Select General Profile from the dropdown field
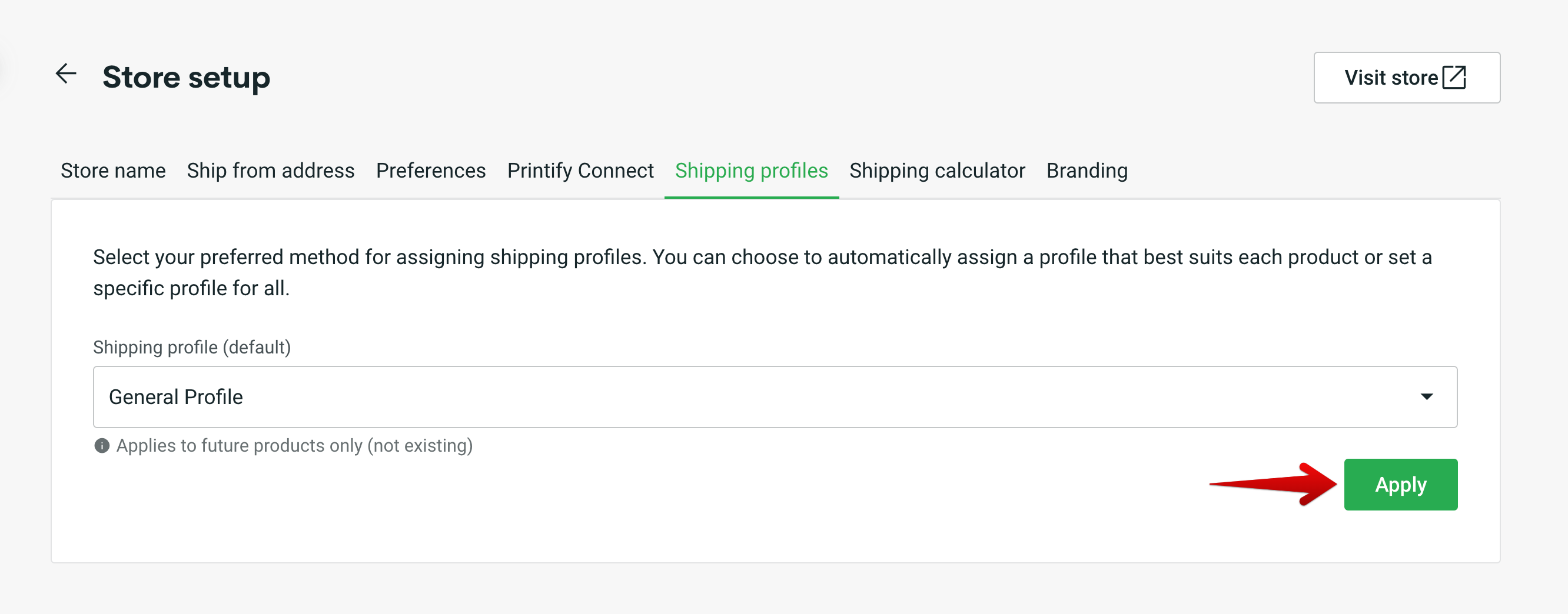1568x614 pixels. [176, 397]
